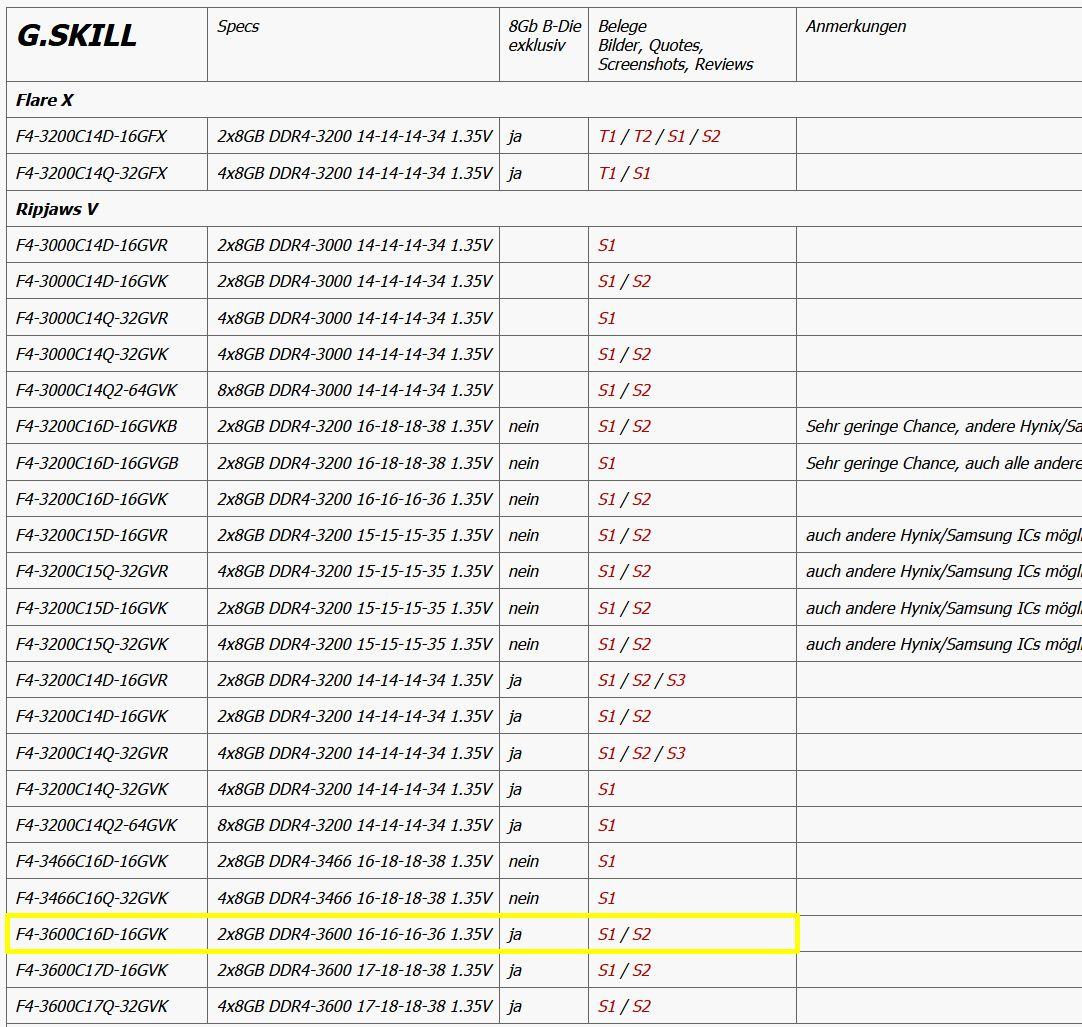Click model name F4-3000C14Q2-64GVK
The image size is (1082, 1027).
pyautogui.click(x=97, y=390)
